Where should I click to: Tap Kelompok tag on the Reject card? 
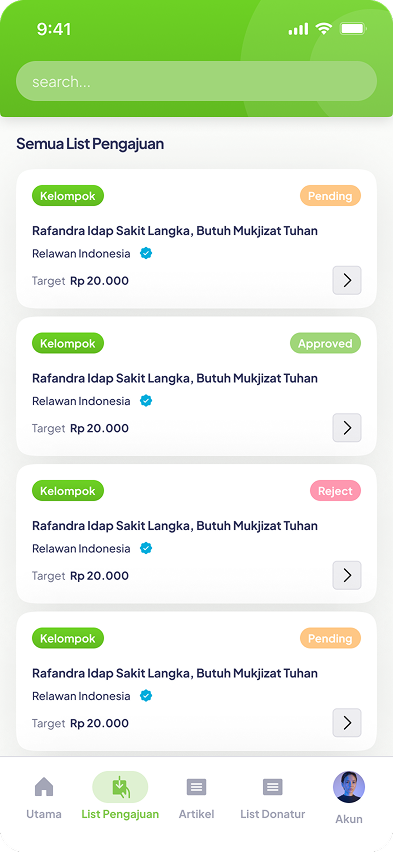(68, 491)
